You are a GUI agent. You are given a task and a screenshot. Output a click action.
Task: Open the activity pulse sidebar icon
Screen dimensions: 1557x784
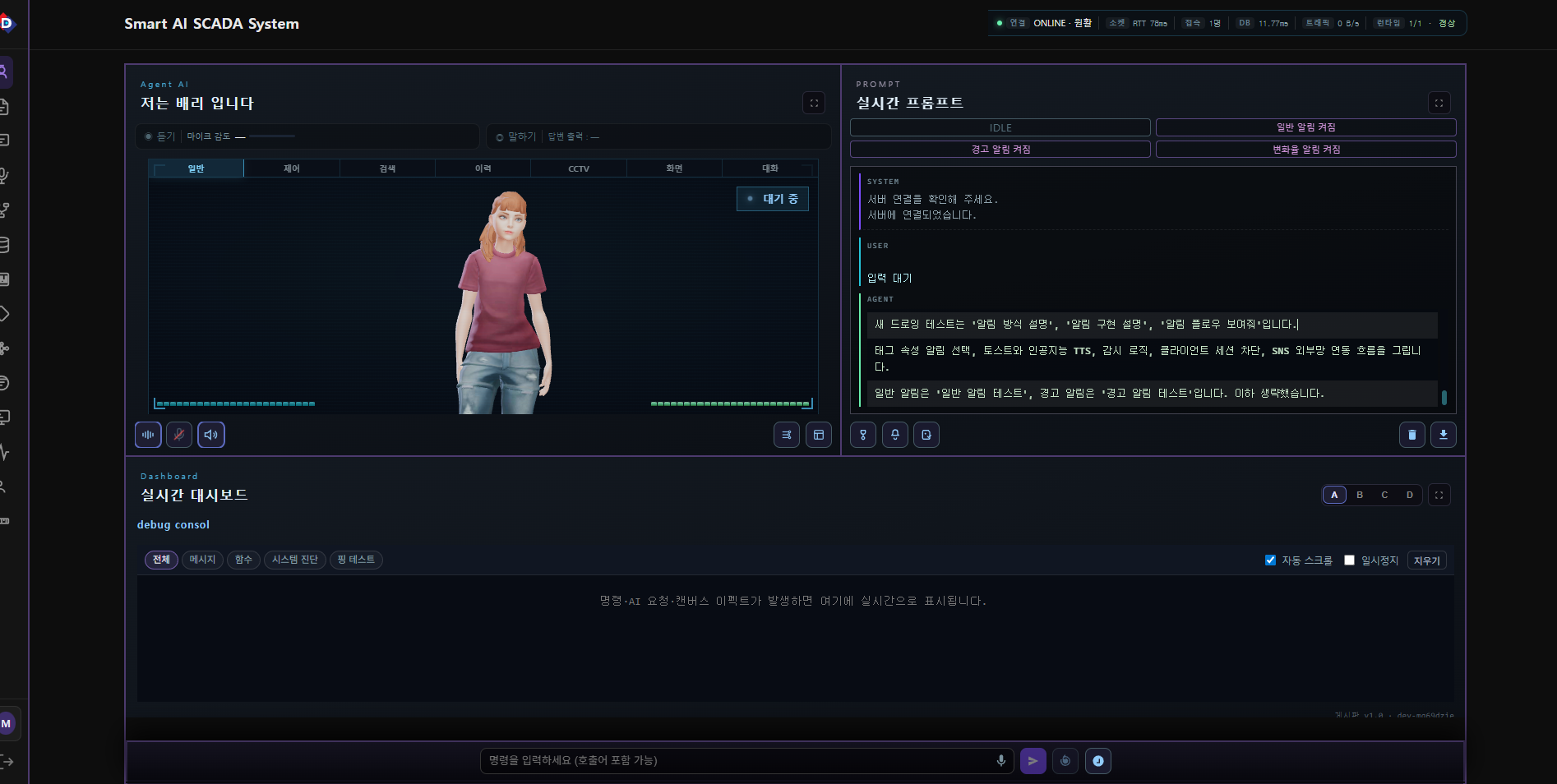coord(4,452)
